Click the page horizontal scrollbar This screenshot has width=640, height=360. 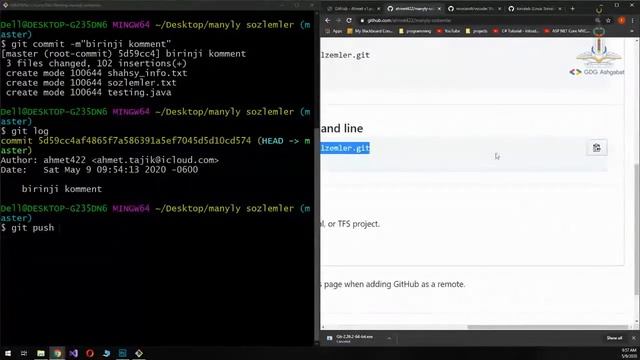tap(547, 327)
